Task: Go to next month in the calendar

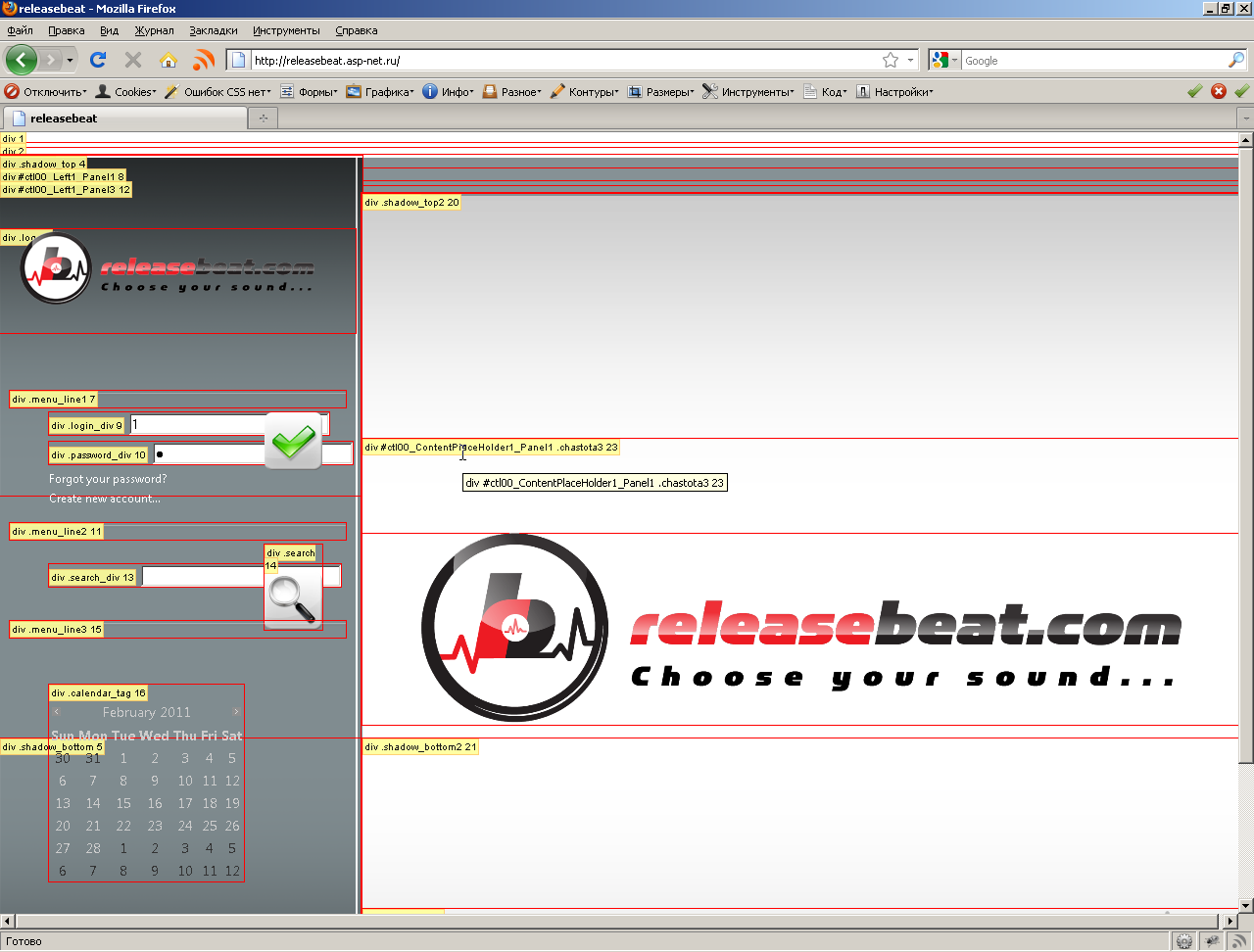Action: pyautogui.click(x=236, y=712)
